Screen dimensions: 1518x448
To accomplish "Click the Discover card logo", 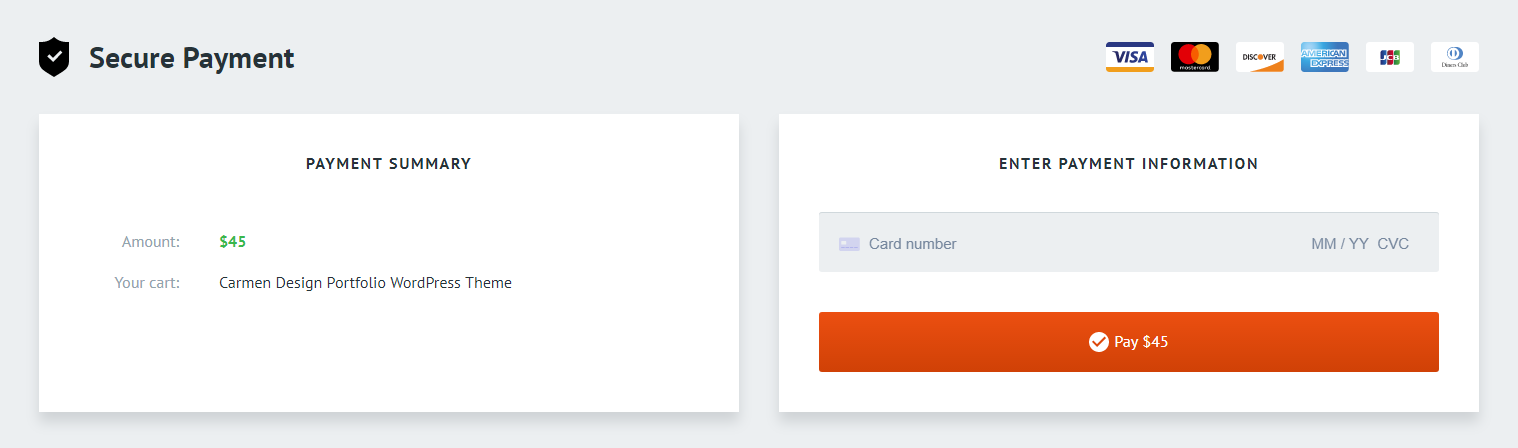I will click(1259, 57).
